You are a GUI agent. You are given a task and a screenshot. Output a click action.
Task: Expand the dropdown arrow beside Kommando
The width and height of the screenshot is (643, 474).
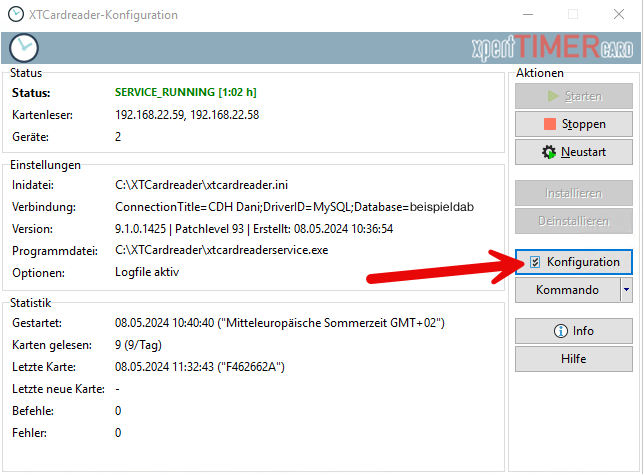click(626, 290)
